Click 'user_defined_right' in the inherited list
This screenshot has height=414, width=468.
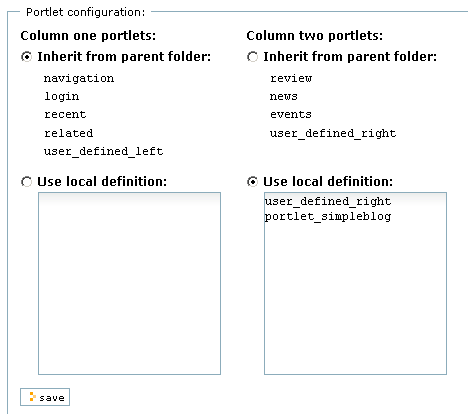click(x=333, y=133)
